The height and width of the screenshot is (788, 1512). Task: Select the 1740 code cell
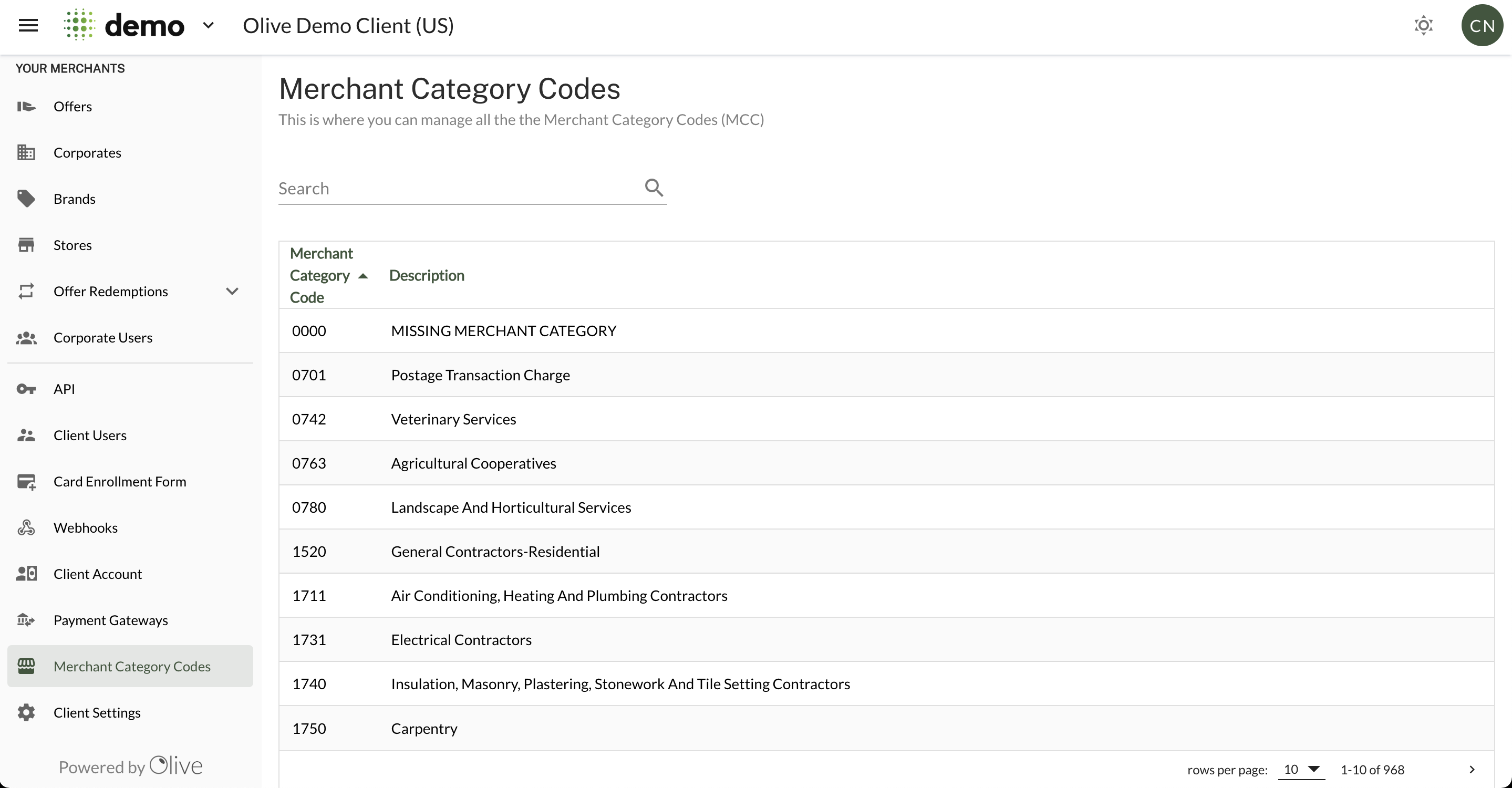point(309,684)
